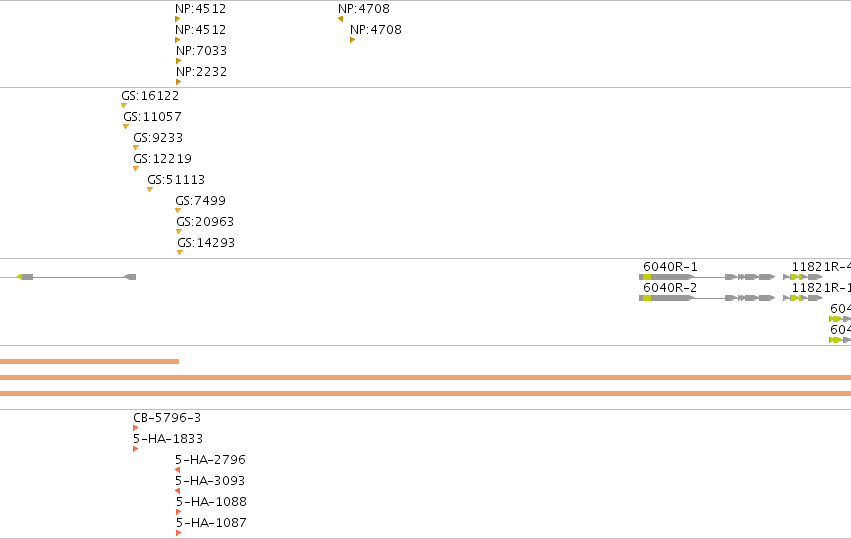Open the GS:20963 insertion
Image resolution: width=851 pixels, height=539 pixels.
click(179, 232)
